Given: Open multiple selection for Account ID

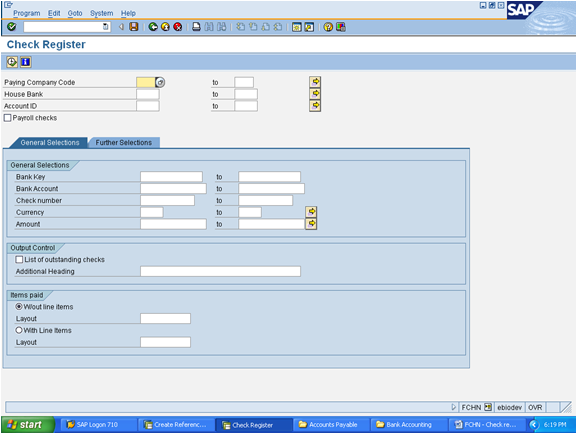Looking at the screenshot, I should click(315, 106).
